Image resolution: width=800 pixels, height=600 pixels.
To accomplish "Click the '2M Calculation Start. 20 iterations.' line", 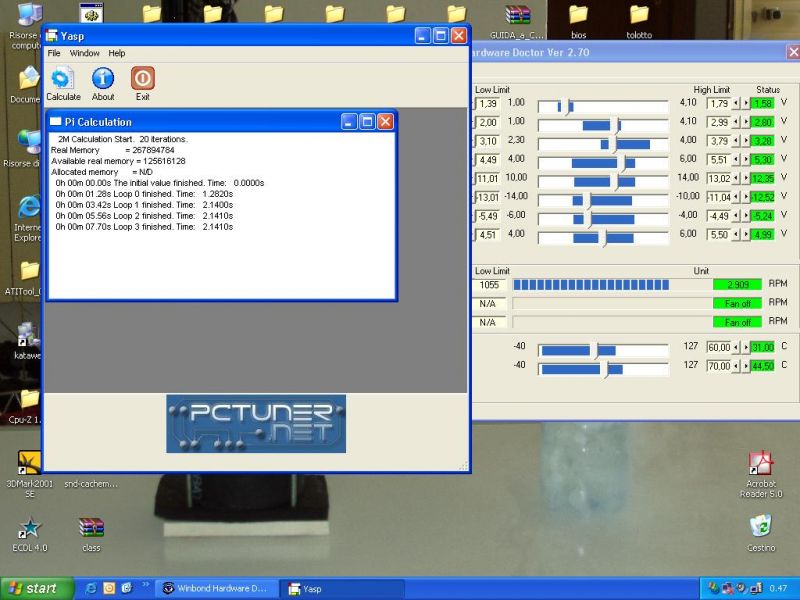I will (x=123, y=139).
